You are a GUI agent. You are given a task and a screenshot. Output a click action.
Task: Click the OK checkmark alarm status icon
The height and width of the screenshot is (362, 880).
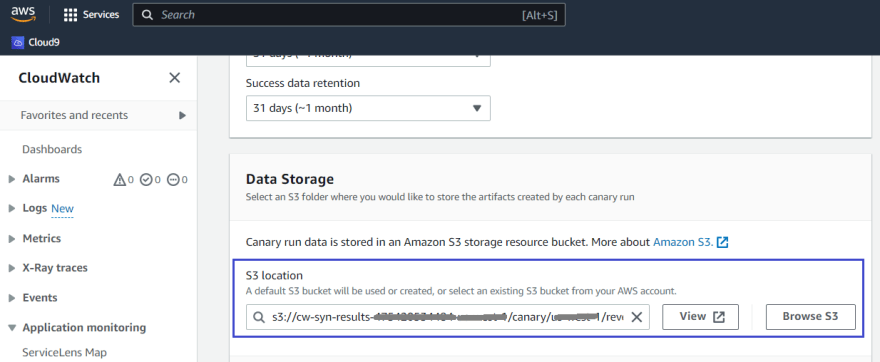(x=146, y=180)
